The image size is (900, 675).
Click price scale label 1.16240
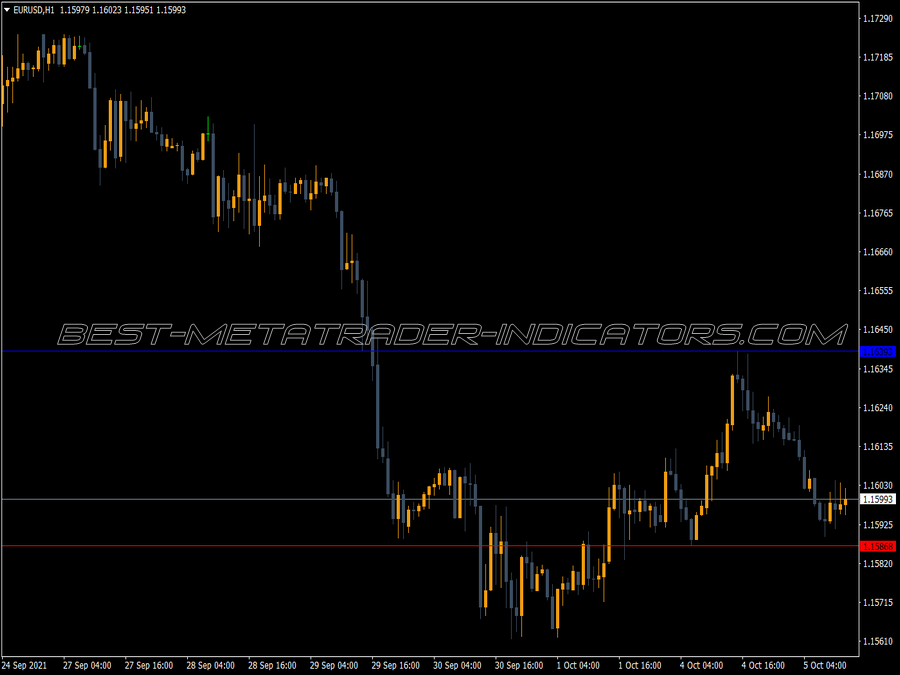878,408
